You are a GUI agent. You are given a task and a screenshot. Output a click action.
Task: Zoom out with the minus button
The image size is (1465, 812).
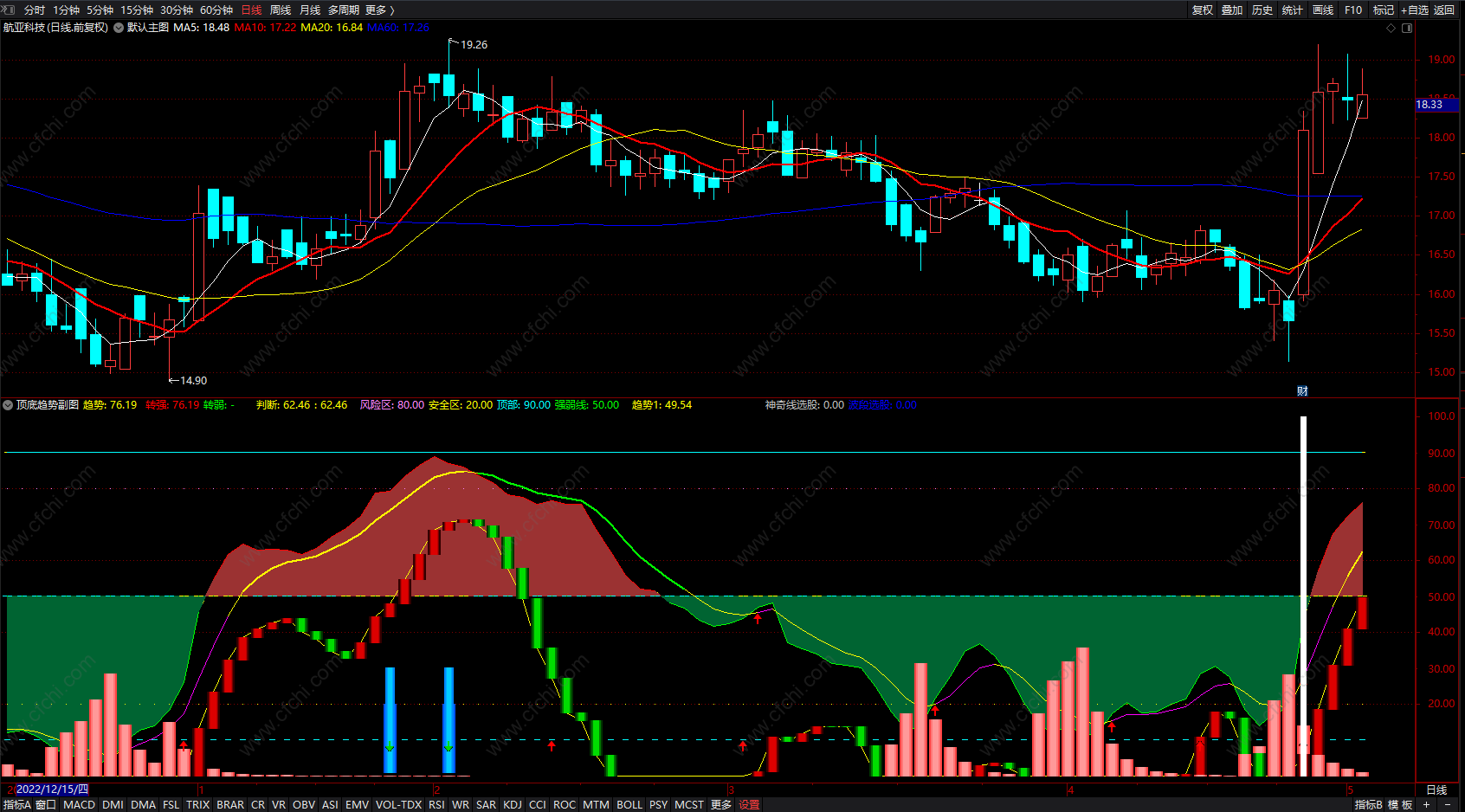coord(1448,805)
